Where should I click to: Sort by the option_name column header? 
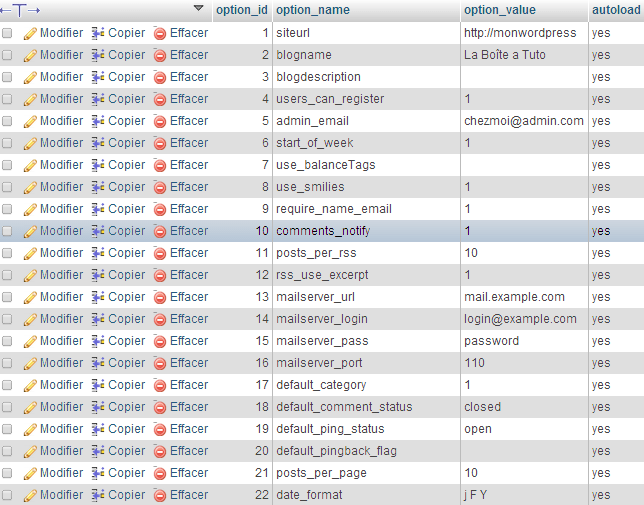click(312, 10)
